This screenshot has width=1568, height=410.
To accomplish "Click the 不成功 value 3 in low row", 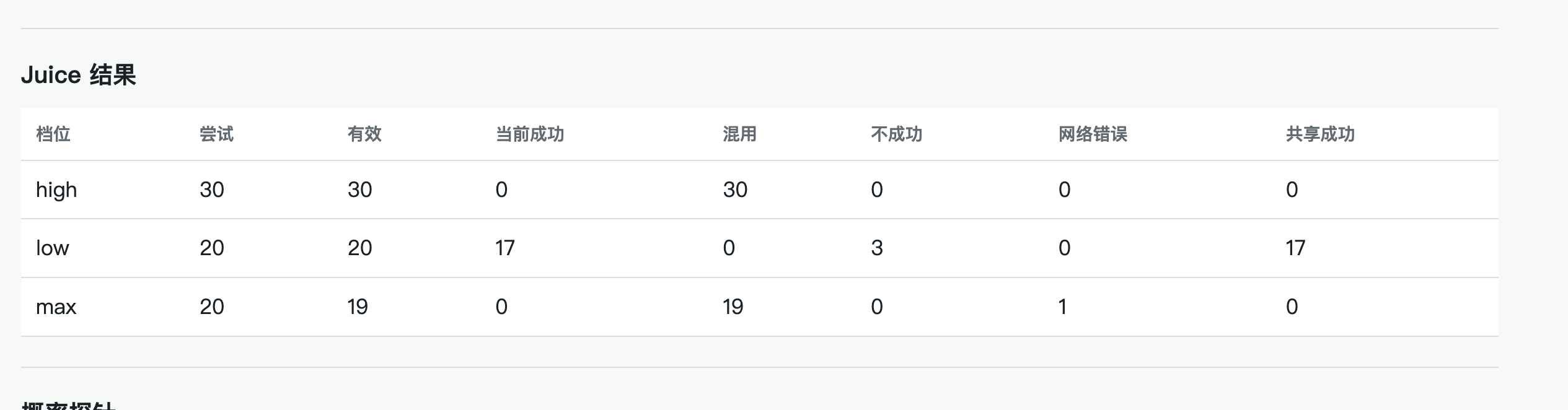I will click(877, 248).
